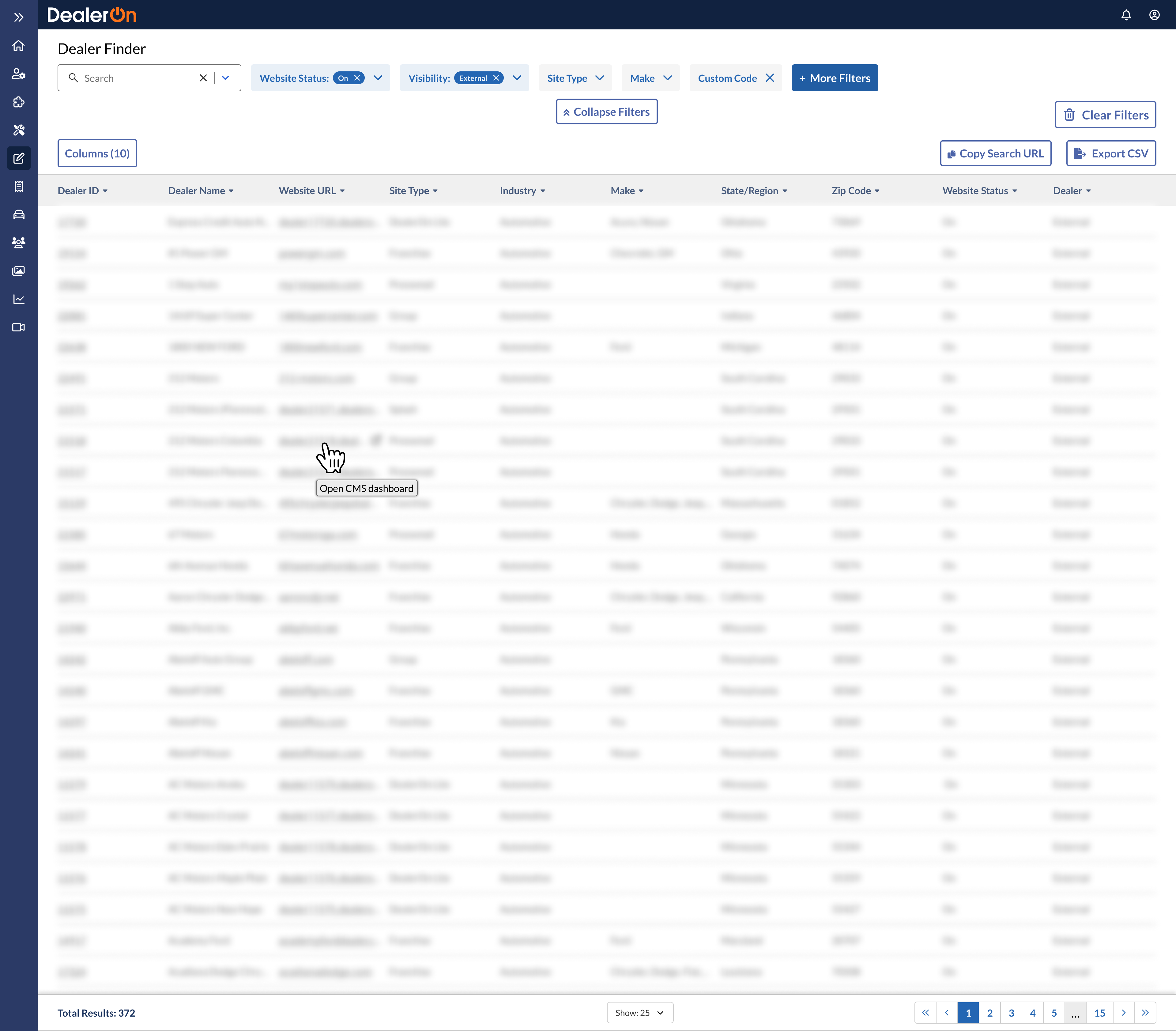Open the video camera sidebar icon
The height and width of the screenshot is (1031, 1176).
18,327
